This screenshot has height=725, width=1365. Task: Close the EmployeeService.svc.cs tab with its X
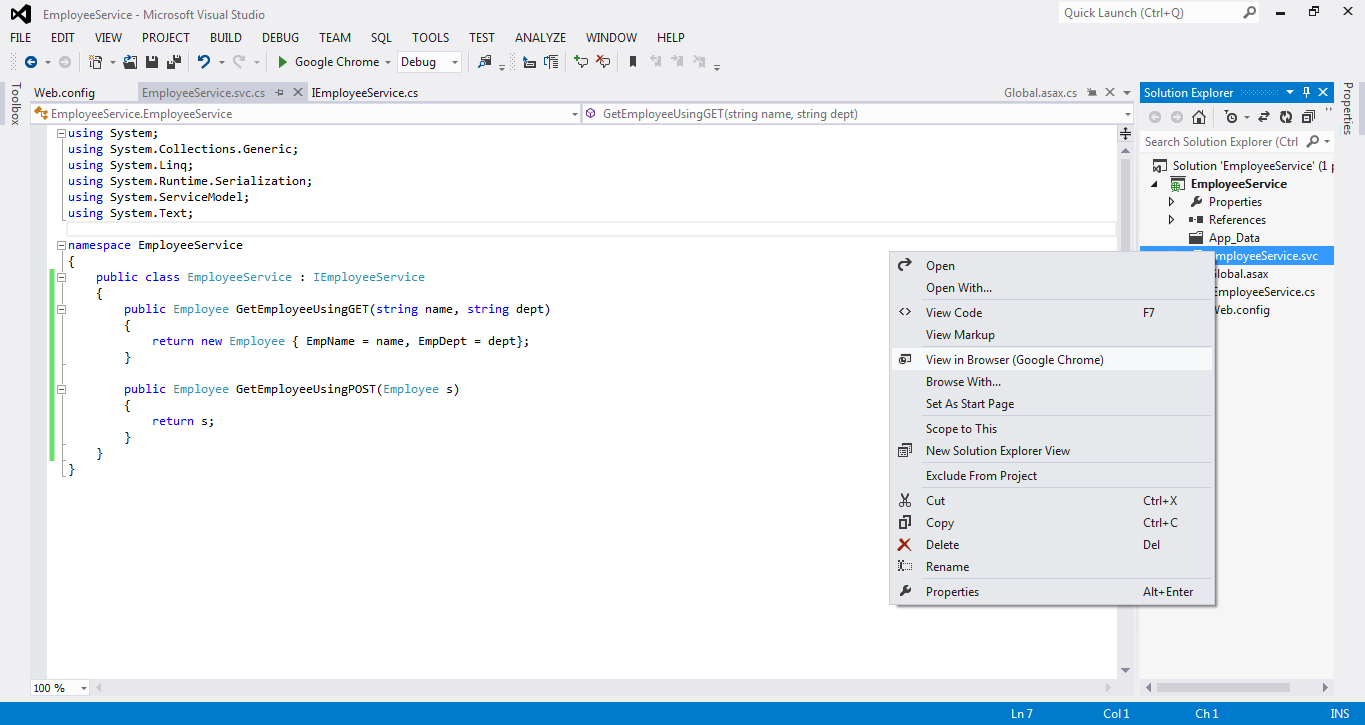298,92
